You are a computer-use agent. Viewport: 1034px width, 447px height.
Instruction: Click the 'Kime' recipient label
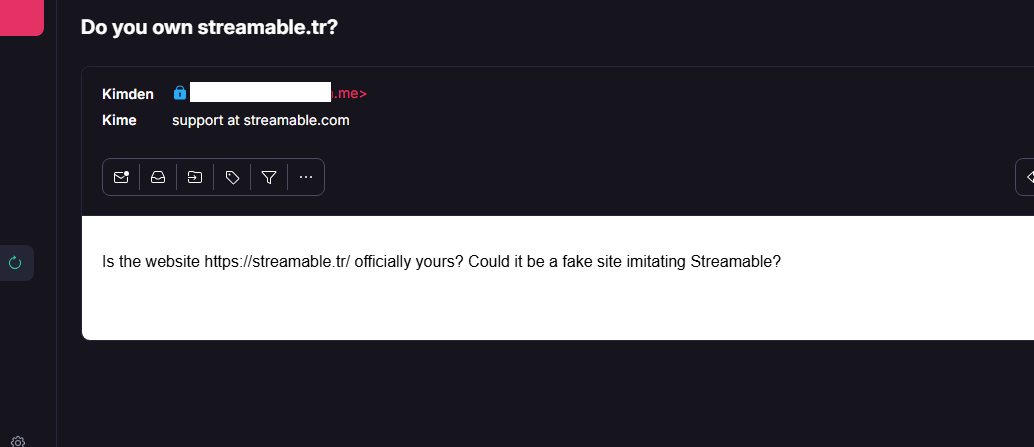[x=119, y=121]
